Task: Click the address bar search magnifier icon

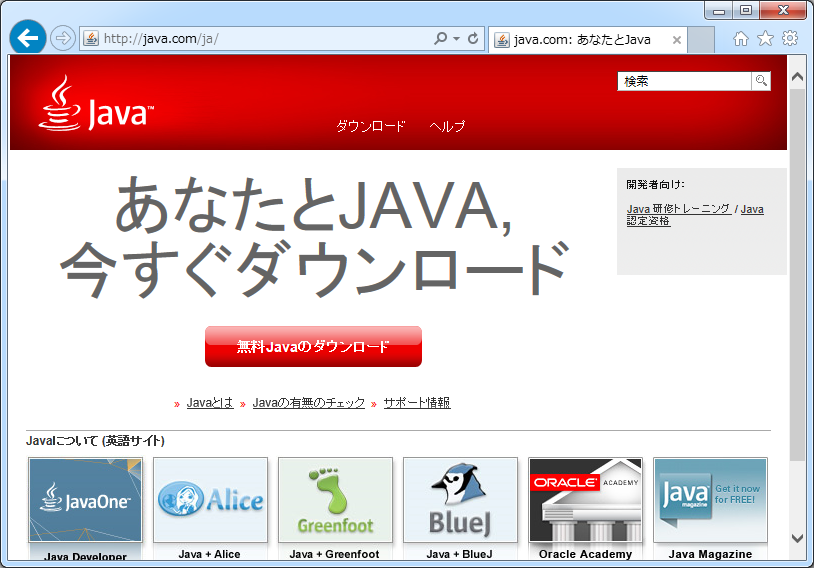Action: [x=440, y=38]
